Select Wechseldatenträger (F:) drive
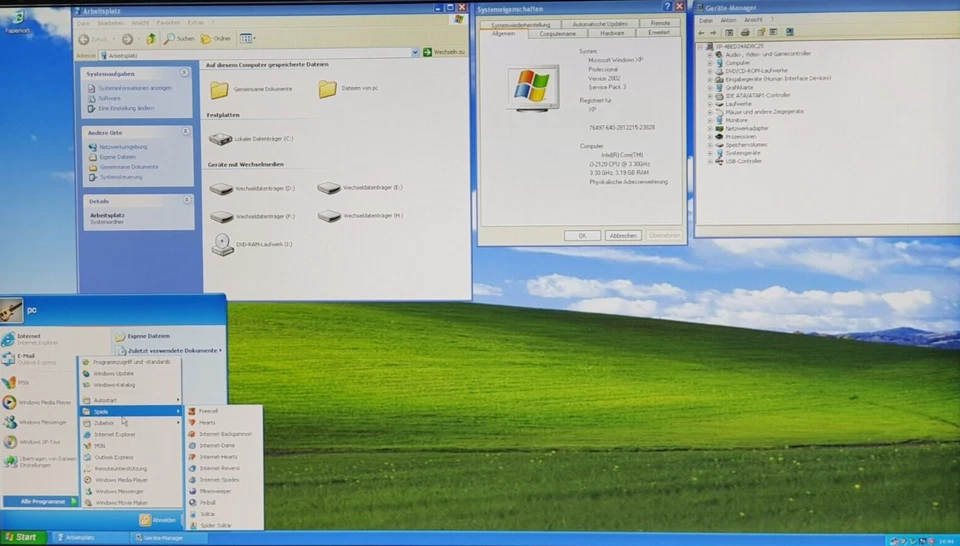The image size is (960, 546). [252, 217]
